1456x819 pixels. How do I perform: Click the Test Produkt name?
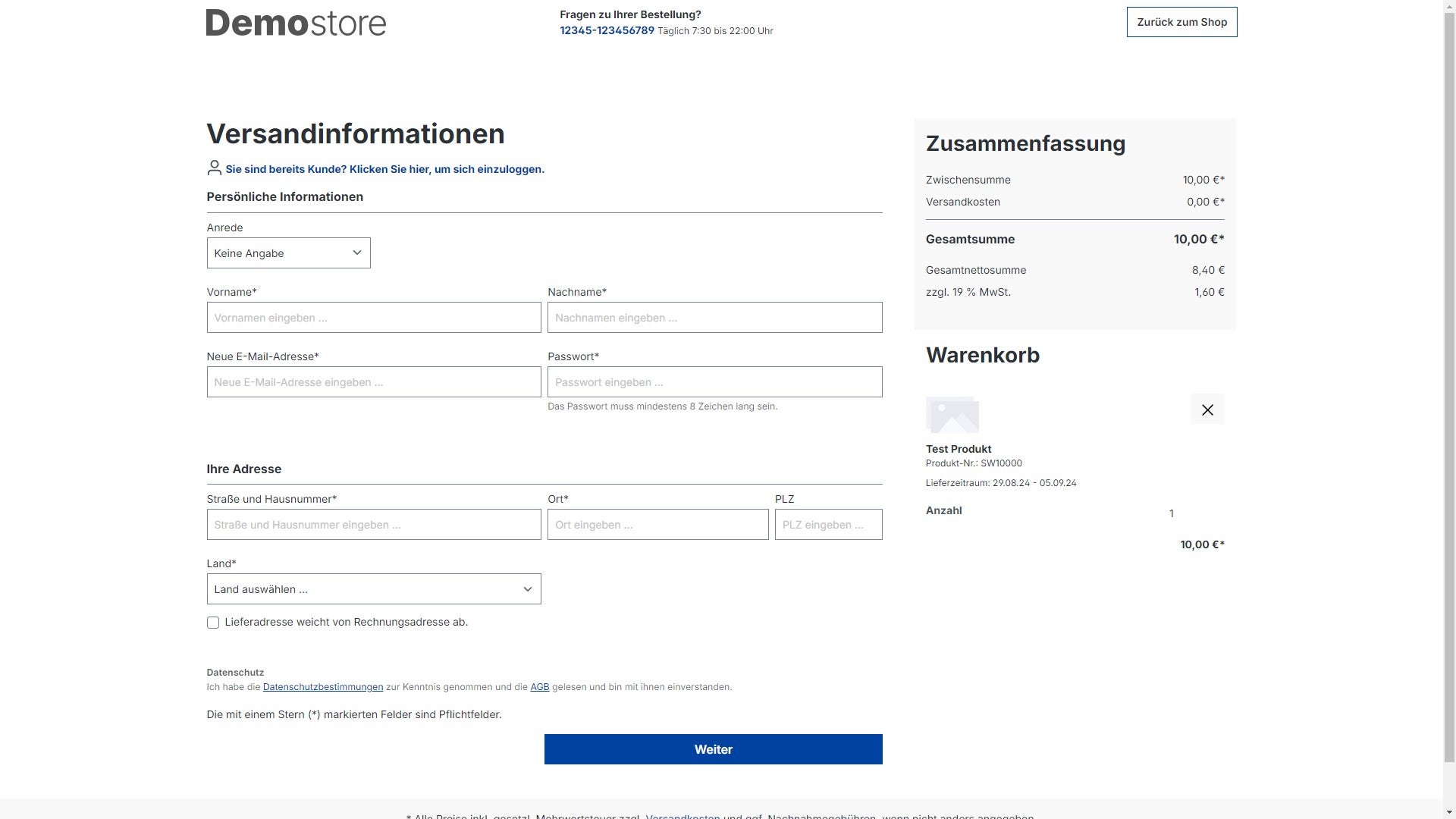pyautogui.click(x=959, y=449)
